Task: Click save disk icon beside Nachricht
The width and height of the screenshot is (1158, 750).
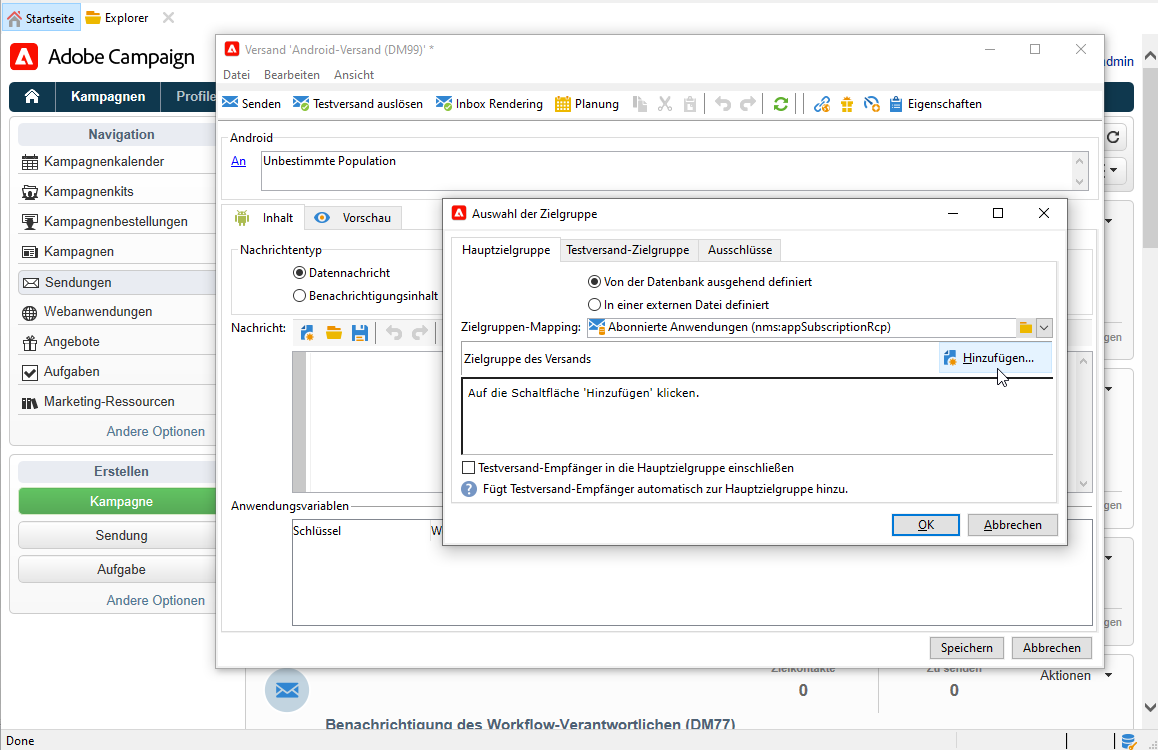Action: (x=360, y=333)
